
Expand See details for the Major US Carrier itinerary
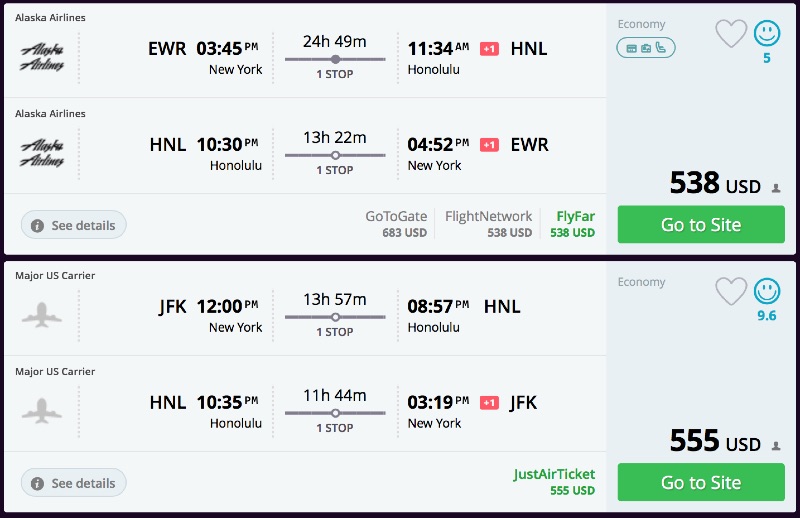(x=74, y=483)
